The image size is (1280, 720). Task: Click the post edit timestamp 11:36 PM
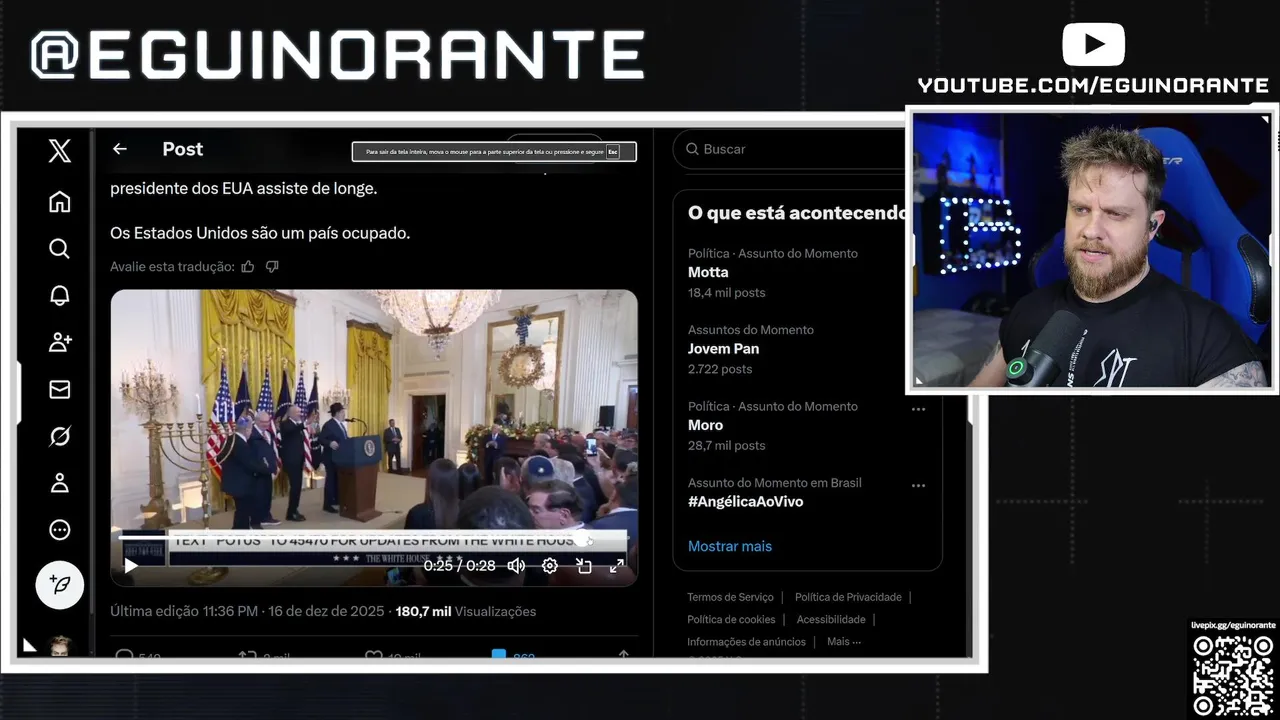pyautogui.click(x=247, y=611)
